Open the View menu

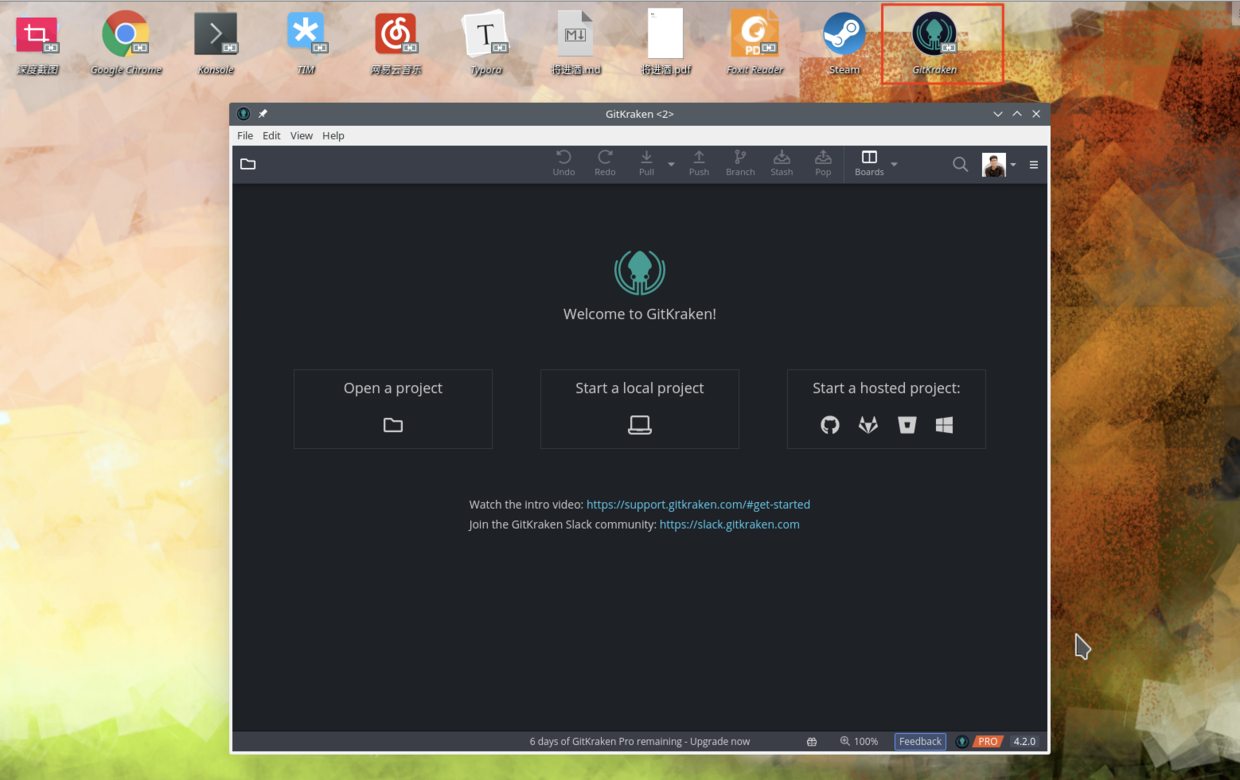[301, 136]
